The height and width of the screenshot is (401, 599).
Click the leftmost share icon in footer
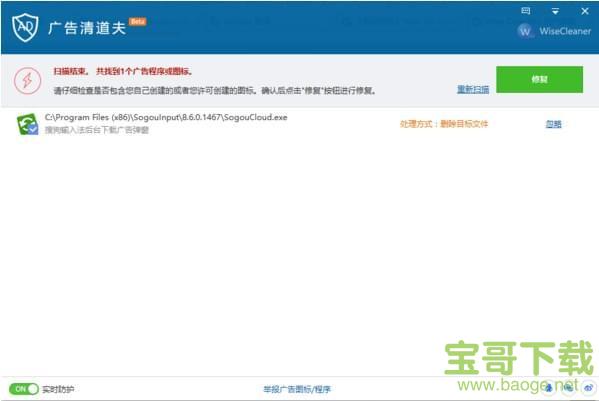coord(549,388)
